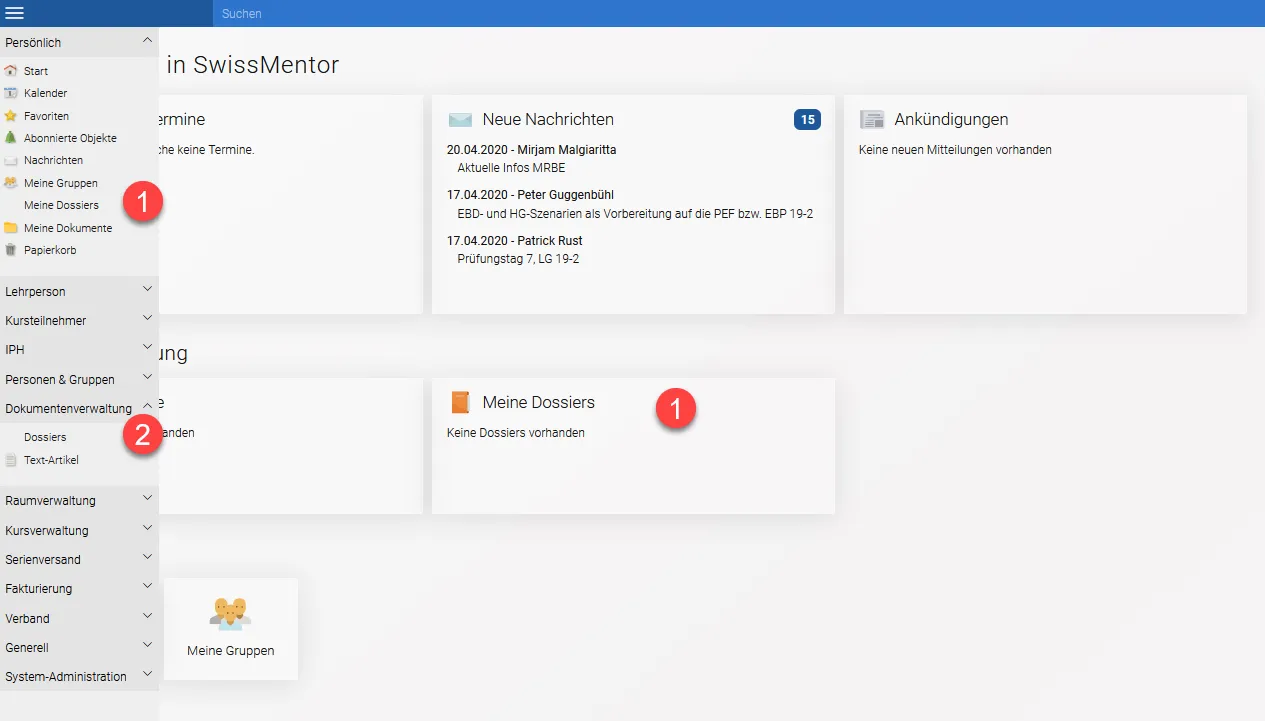Open the message Prüfungstag 7, LG 19-2
The height and width of the screenshot is (721, 1265).
coord(518,259)
